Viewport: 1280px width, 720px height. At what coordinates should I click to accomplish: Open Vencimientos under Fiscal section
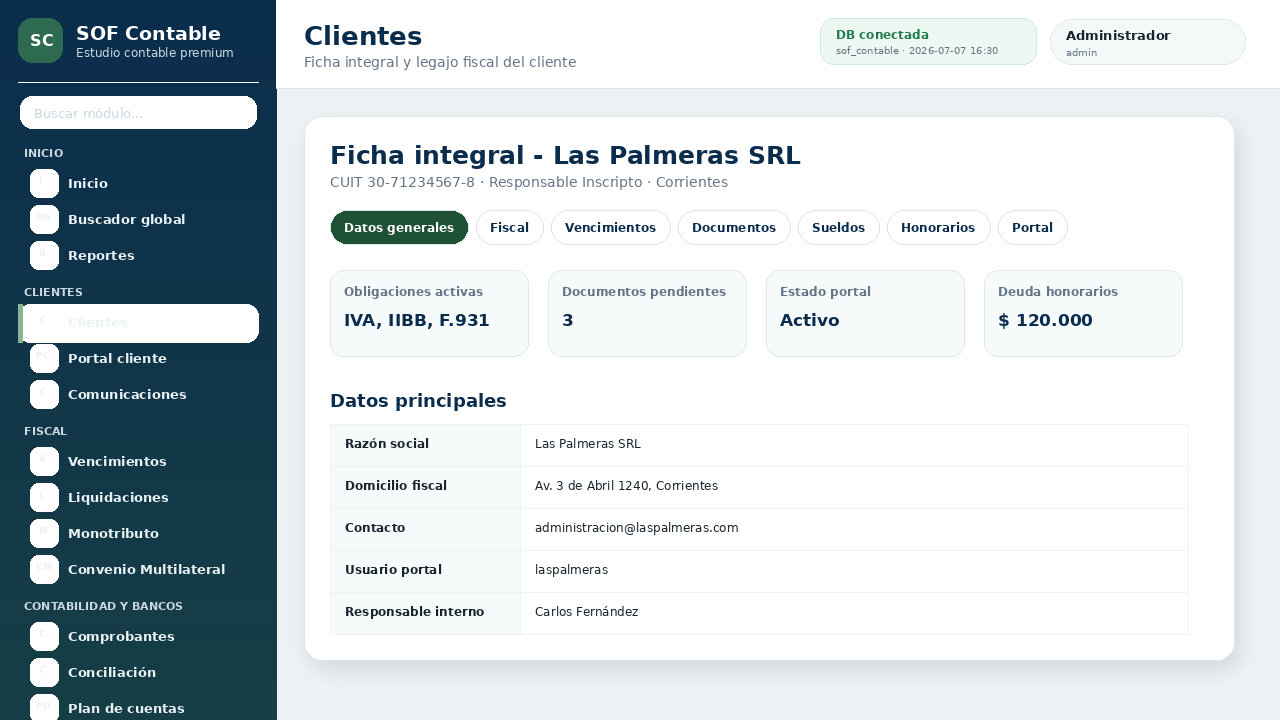tap(140, 462)
